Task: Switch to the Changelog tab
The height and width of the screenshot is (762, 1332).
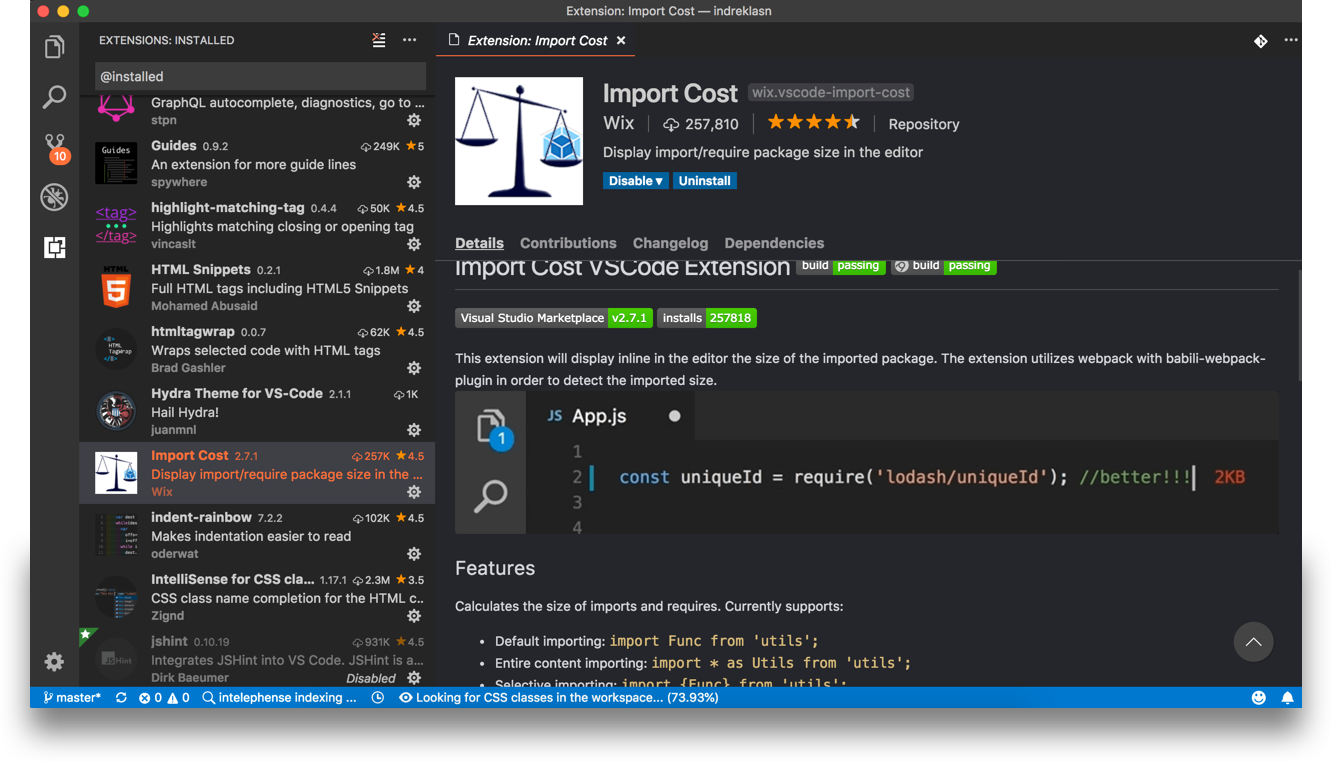Action: (x=670, y=243)
